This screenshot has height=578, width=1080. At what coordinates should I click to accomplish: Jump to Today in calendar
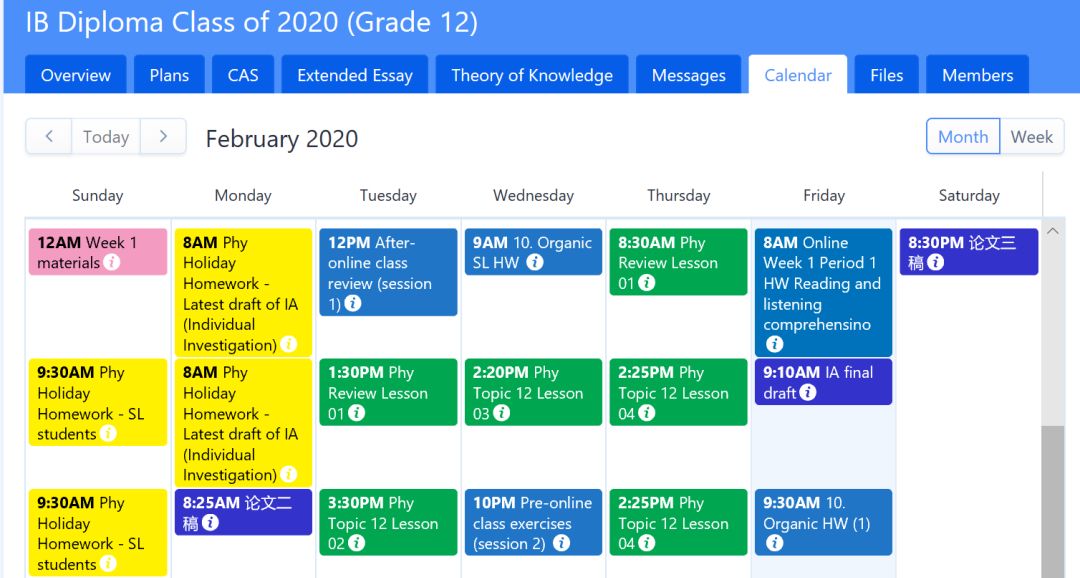click(106, 137)
